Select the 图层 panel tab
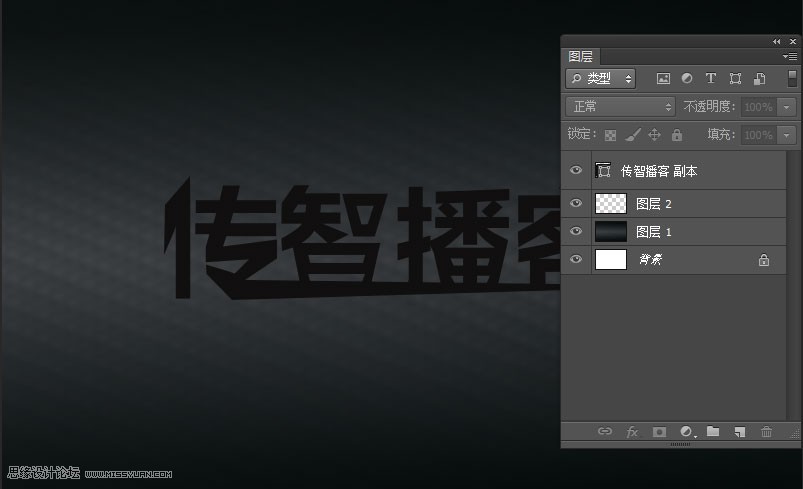 581,57
